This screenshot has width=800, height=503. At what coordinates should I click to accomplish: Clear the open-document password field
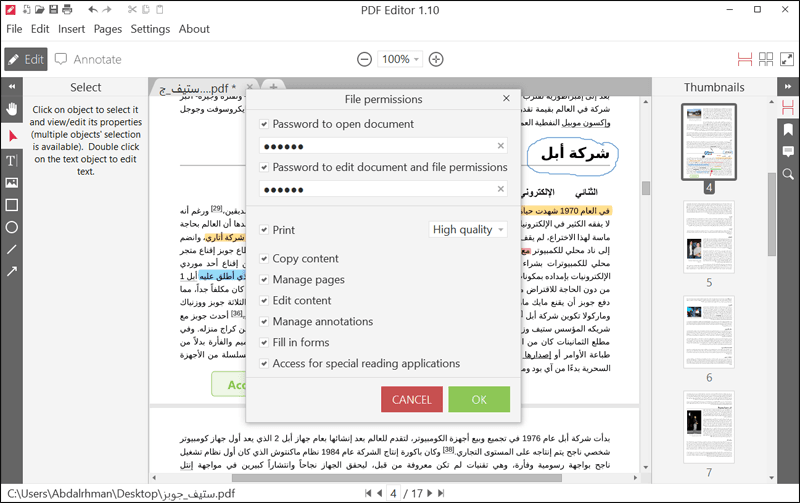click(x=501, y=146)
